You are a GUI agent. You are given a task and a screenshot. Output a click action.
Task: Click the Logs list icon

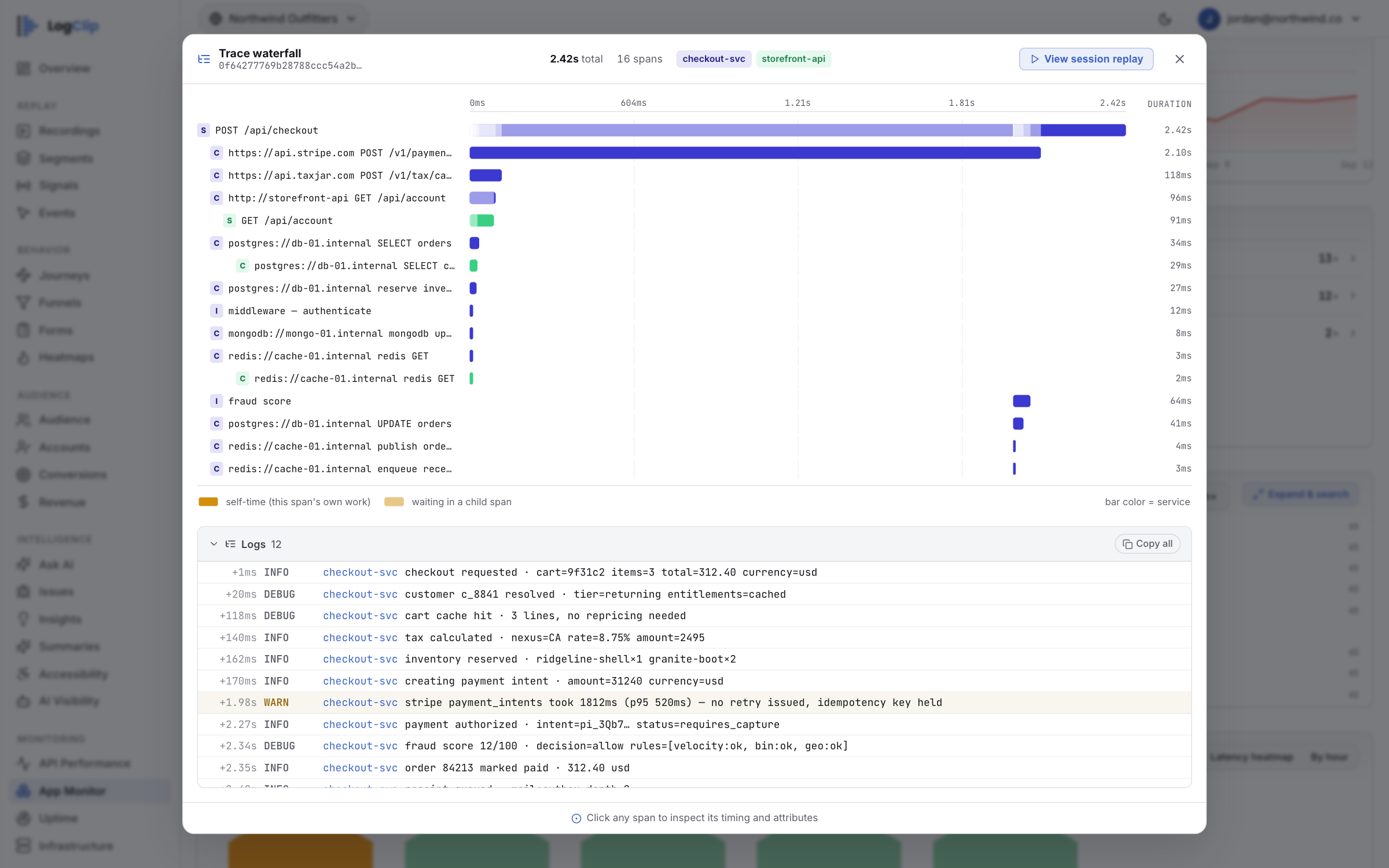click(230, 544)
